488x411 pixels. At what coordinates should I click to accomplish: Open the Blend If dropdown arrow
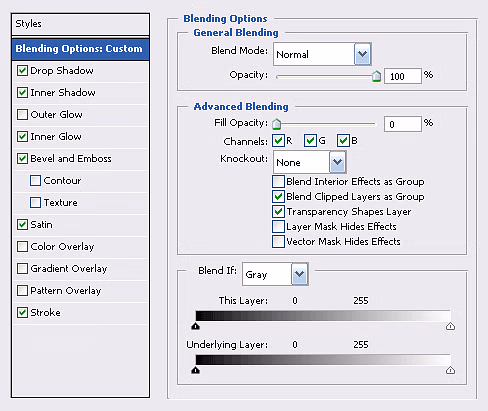(299, 274)
